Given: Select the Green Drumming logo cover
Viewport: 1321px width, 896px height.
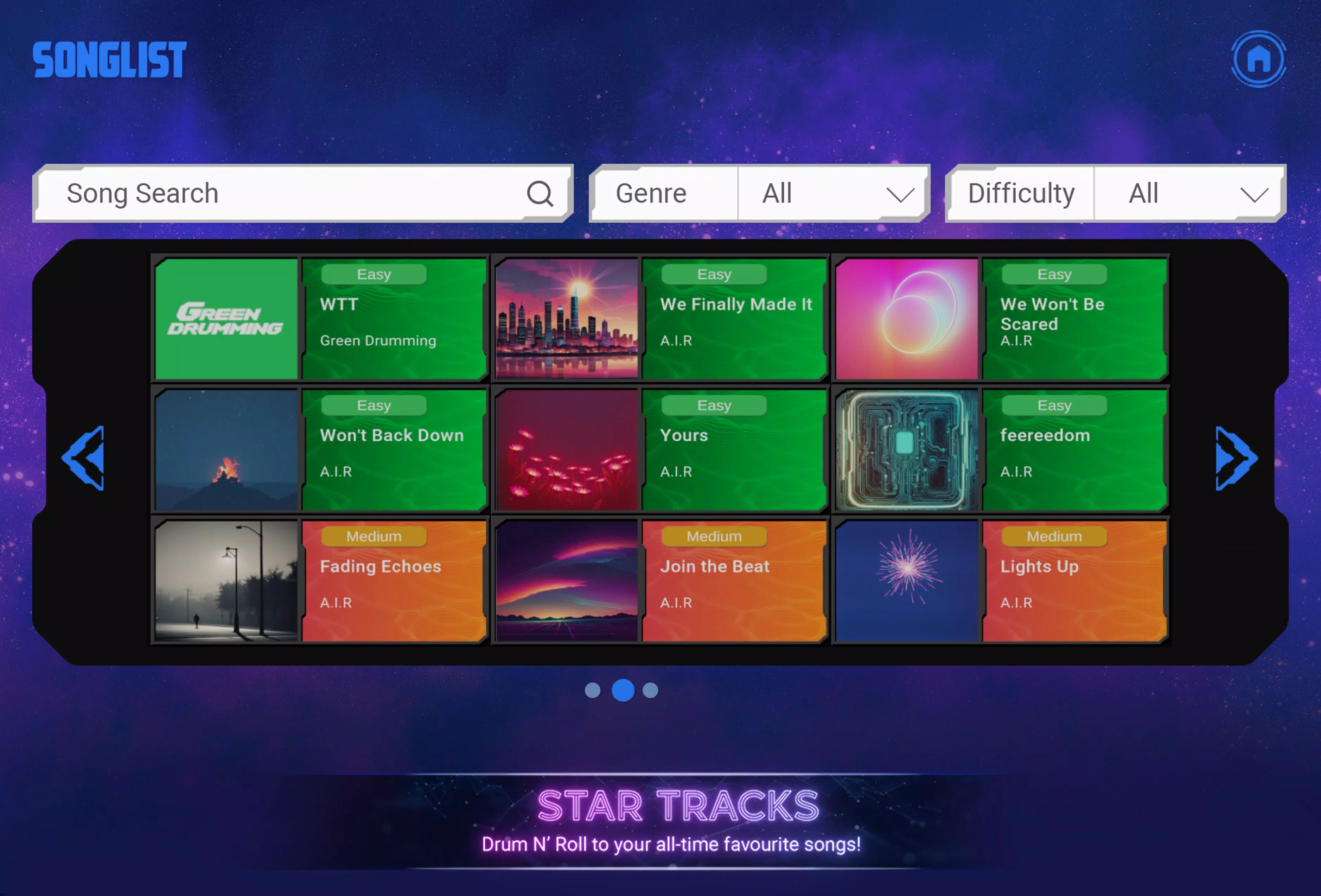Looking at the screenshot, I should tap(226, 319).
